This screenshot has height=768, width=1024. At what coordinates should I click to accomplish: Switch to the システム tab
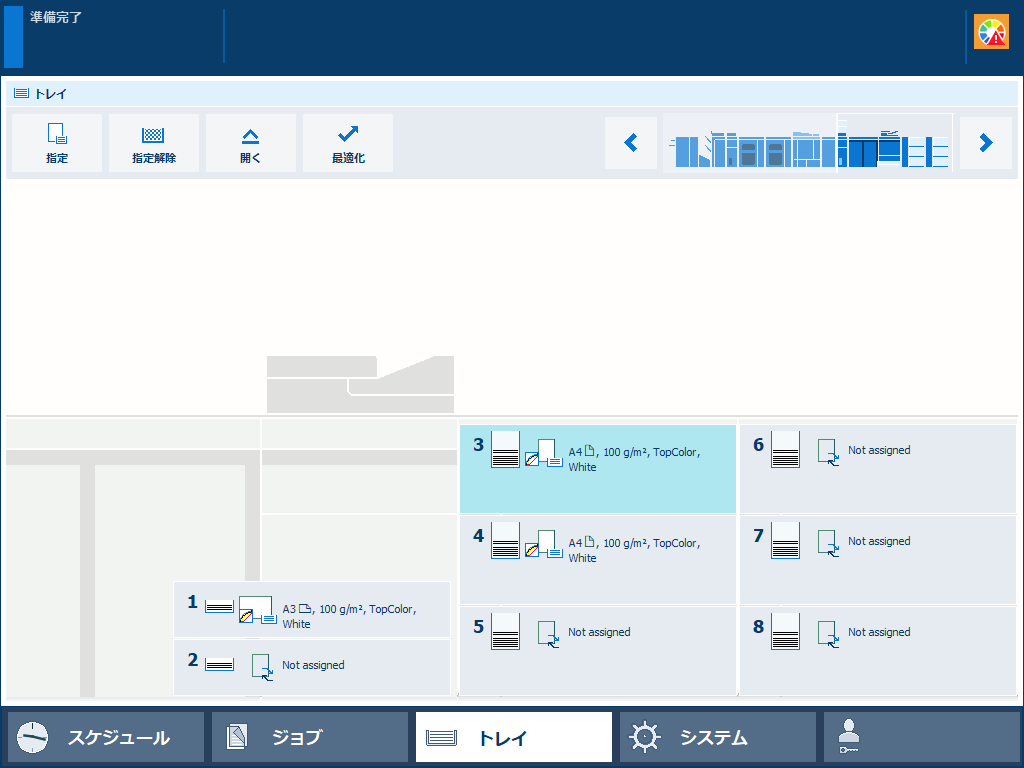click(718, 737)
